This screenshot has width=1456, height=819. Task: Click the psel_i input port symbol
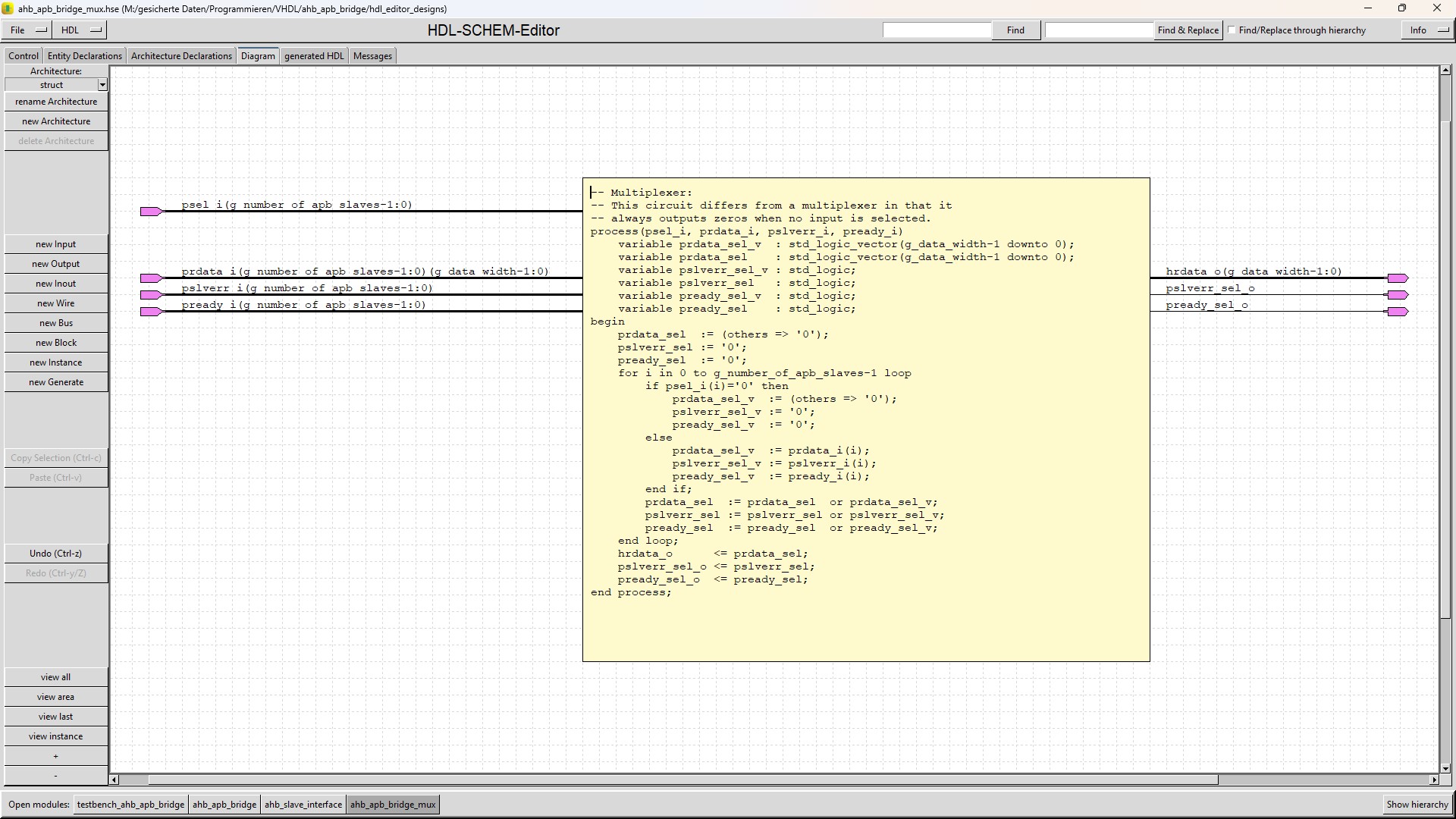click(151, 212)
